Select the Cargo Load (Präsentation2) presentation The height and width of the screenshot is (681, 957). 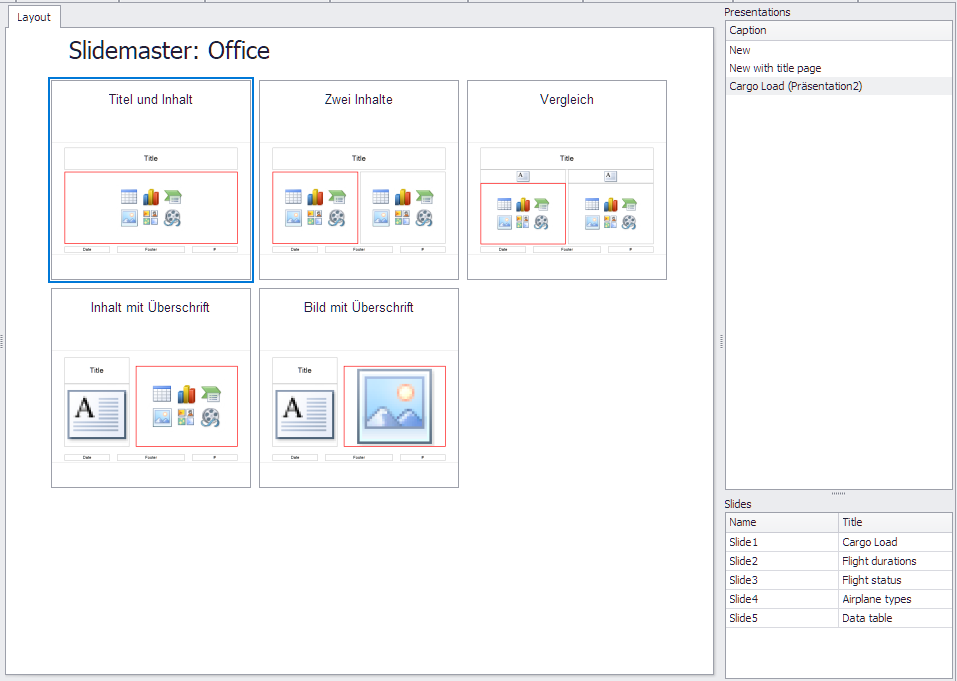coord(795,87)
